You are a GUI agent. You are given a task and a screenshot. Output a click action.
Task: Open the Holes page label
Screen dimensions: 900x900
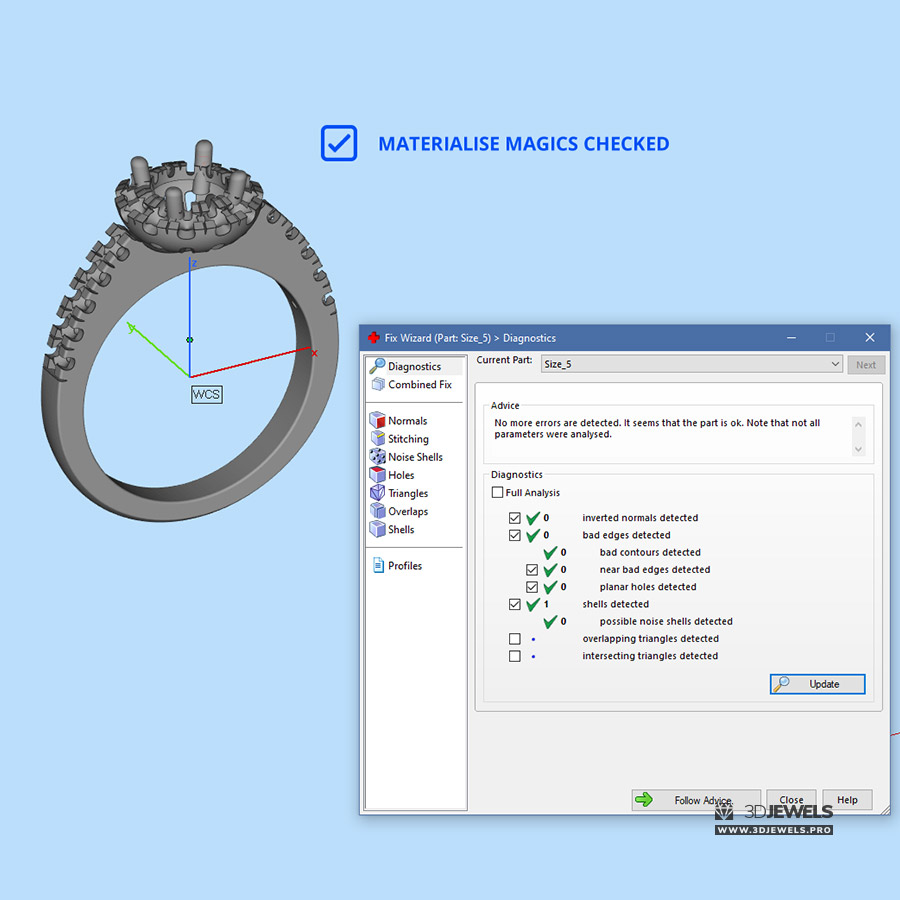401,475
